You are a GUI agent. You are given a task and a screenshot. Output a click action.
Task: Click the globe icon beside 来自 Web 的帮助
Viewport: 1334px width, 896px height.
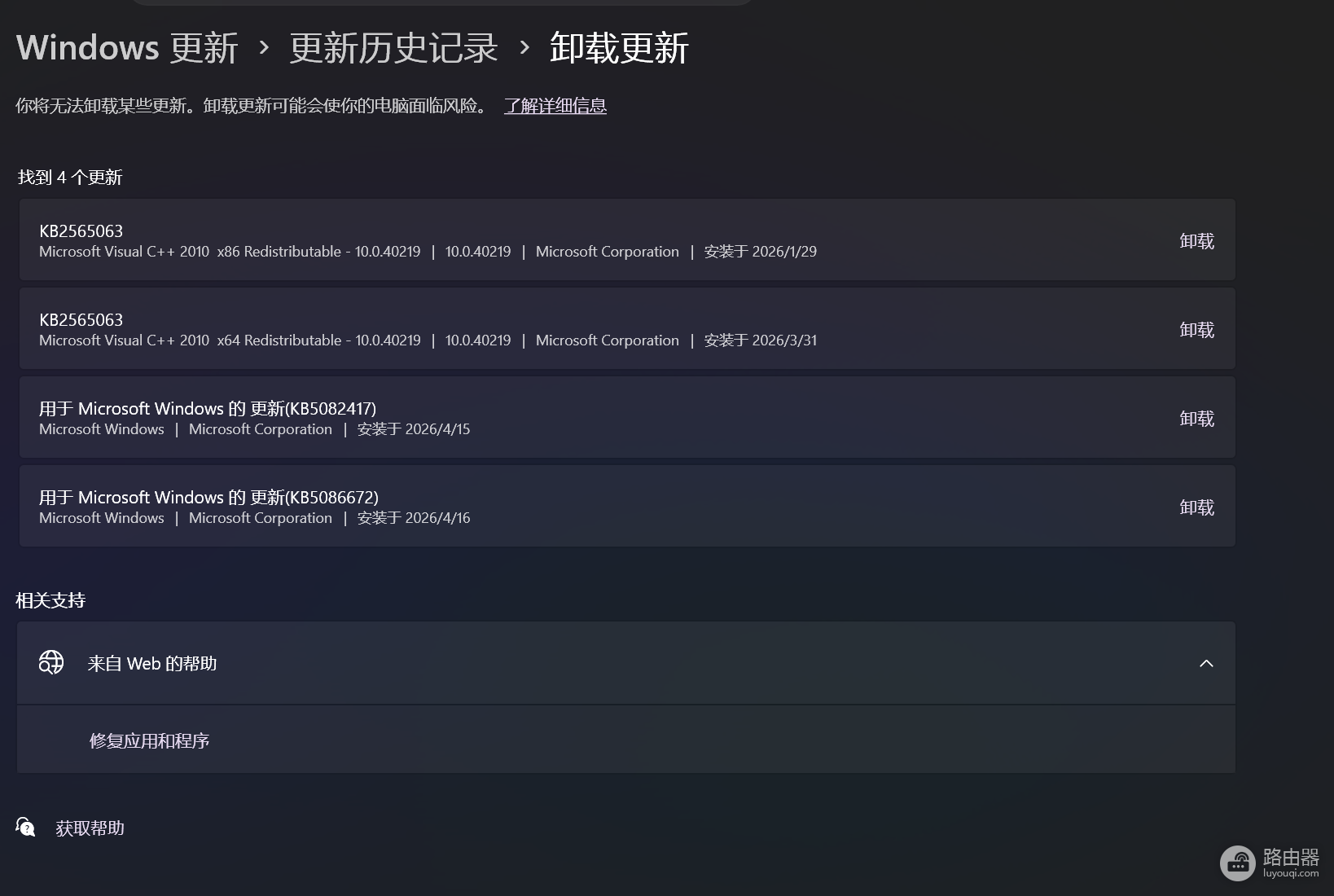click(51, 662)
